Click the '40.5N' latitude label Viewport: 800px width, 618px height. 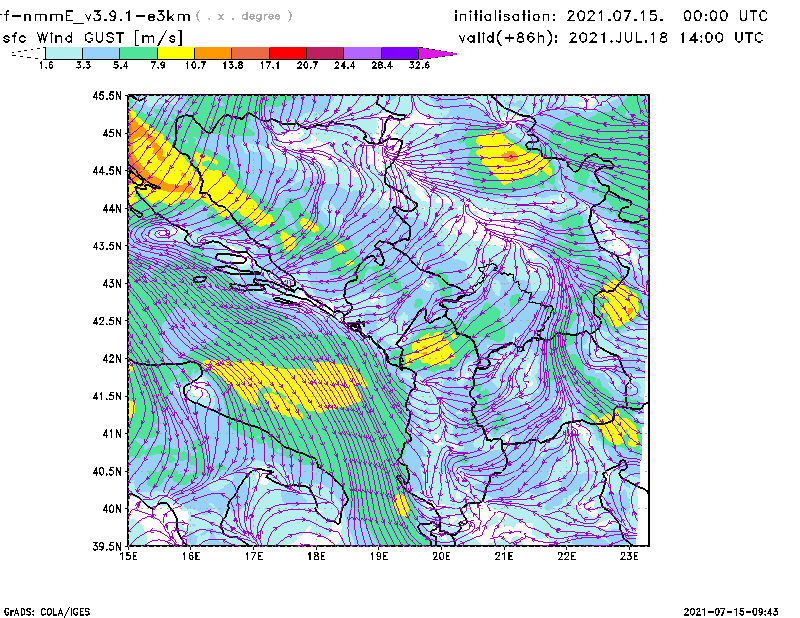tap(107, 472)
